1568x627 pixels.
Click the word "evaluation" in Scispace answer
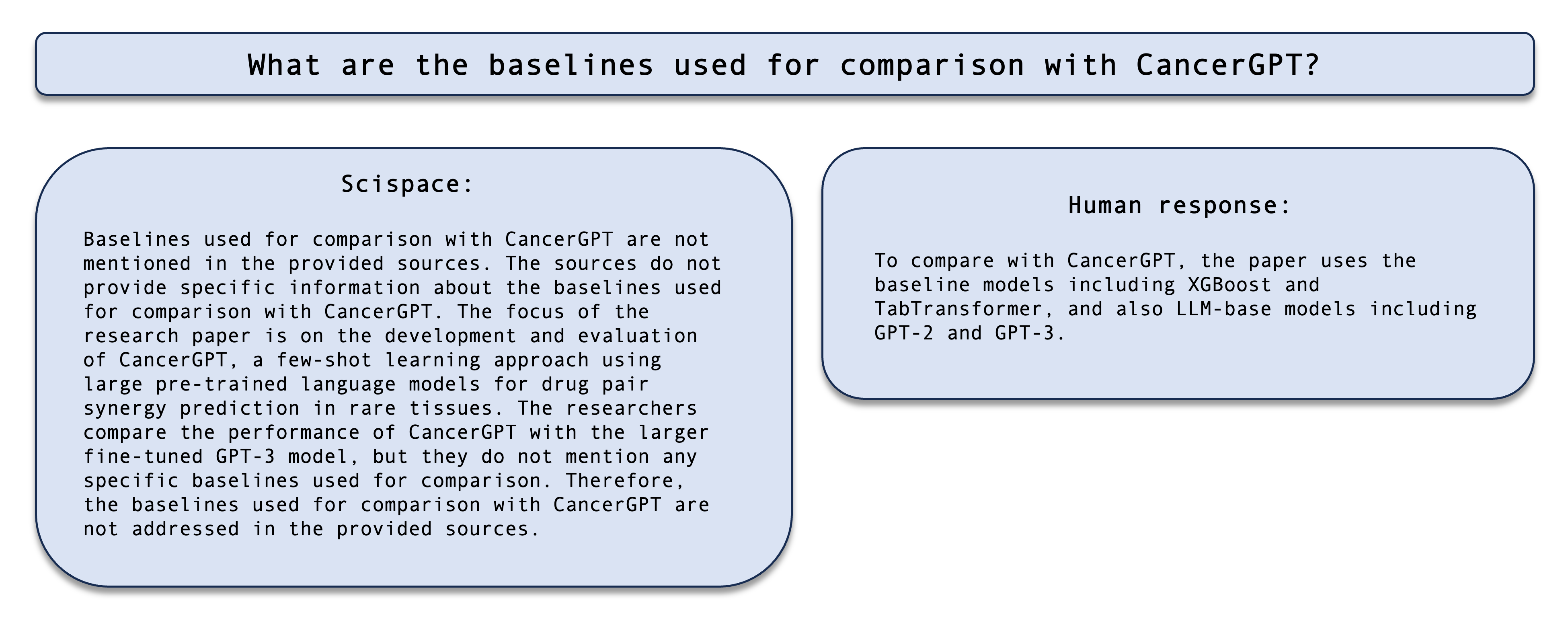point(637,335)
